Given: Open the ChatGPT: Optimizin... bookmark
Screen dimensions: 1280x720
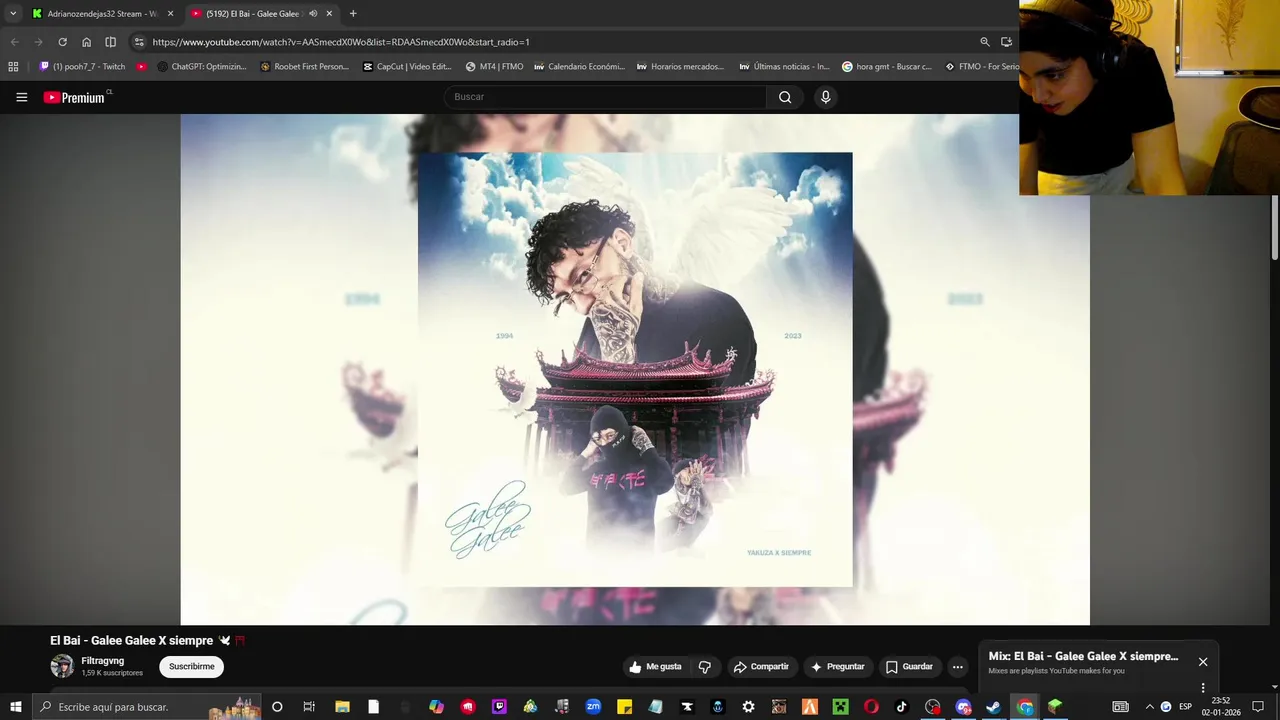Looking at the screenshot, I should coord(202,67).
